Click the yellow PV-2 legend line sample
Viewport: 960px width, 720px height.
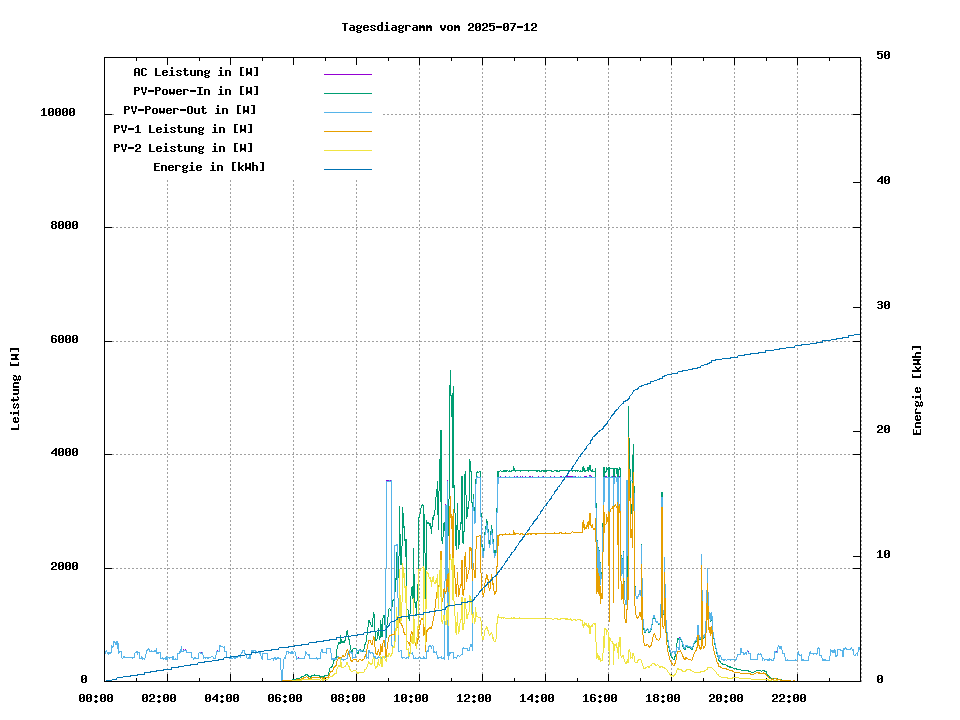click(x=347, y=150)
